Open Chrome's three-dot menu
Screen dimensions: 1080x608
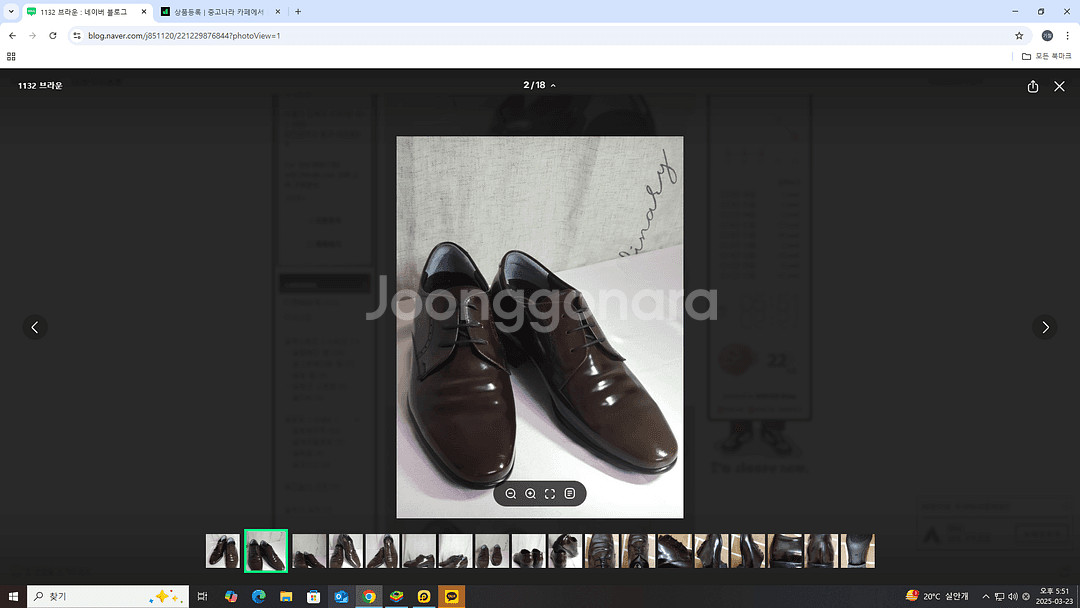1067,35
